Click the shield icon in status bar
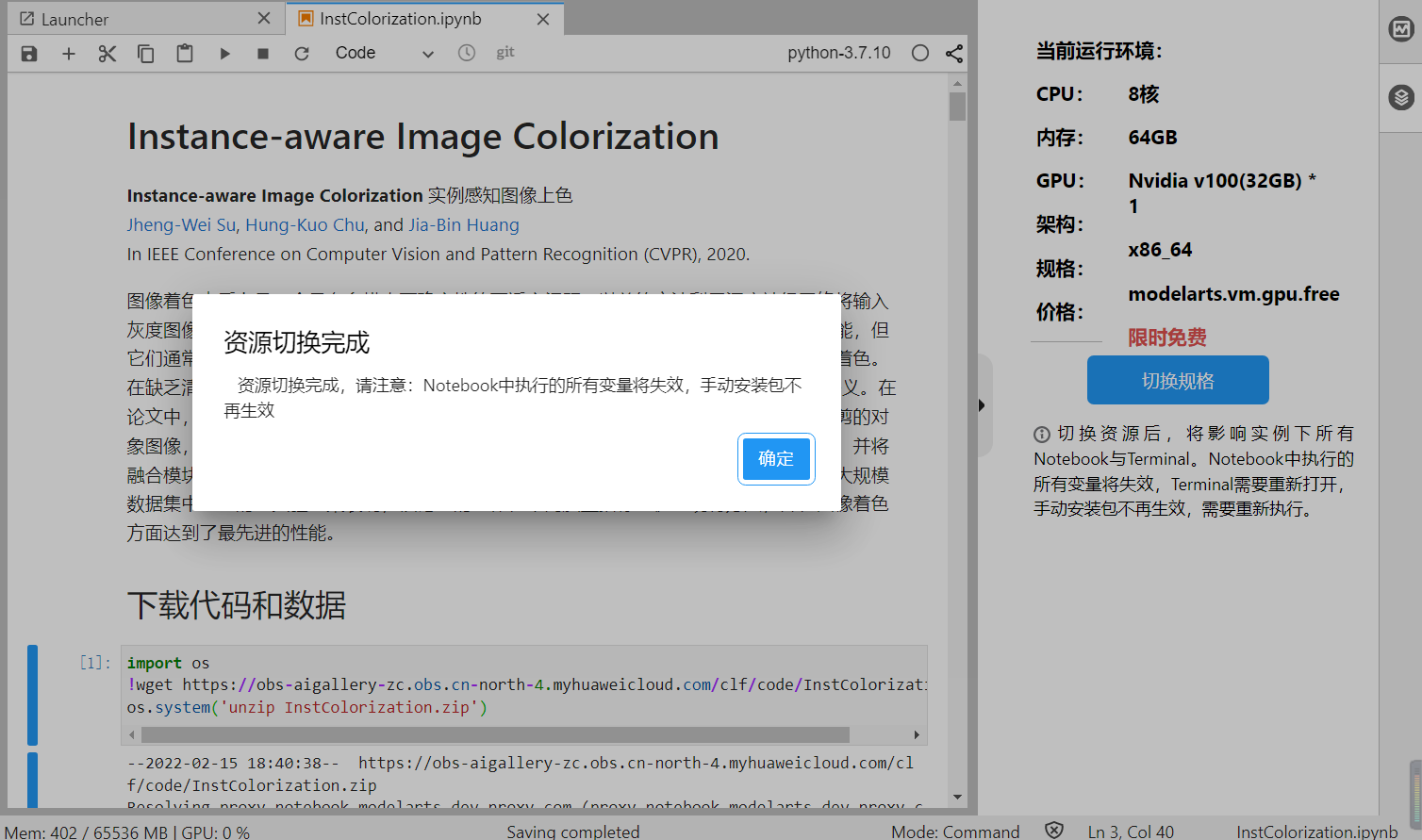Viewport: 1422px width, 840px height. tap(1054, 831)
